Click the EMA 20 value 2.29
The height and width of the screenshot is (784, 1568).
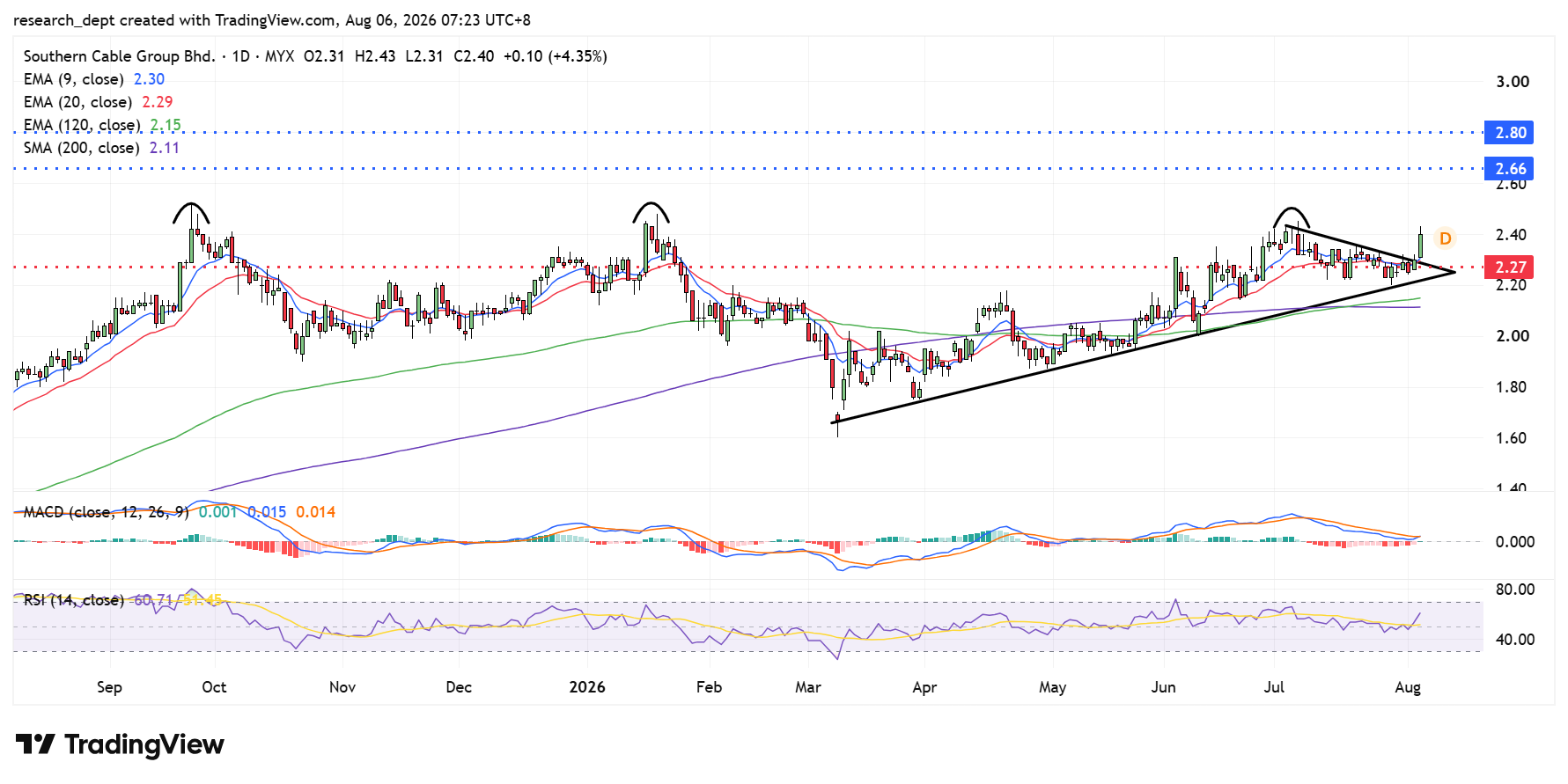click(x=158, y=102)
